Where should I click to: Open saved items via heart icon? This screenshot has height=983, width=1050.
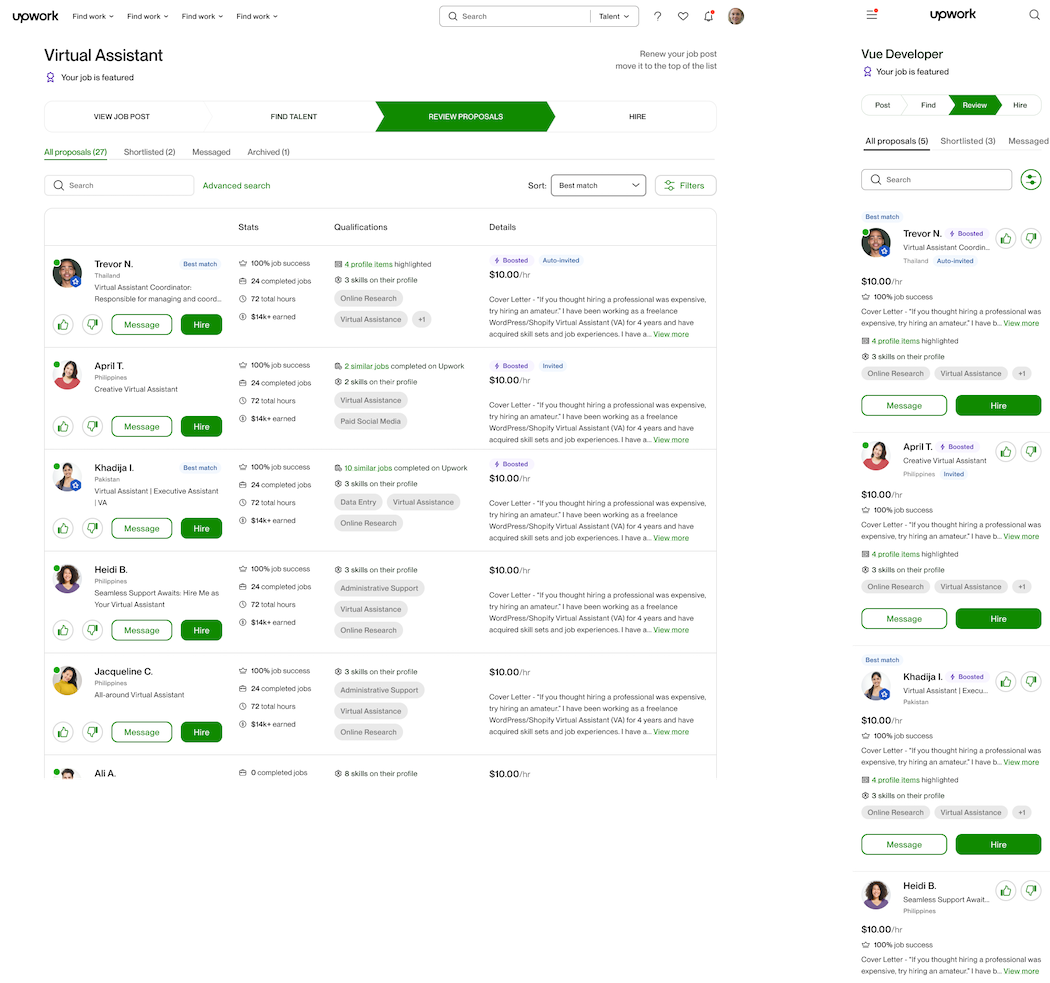(x=683, y=16)
